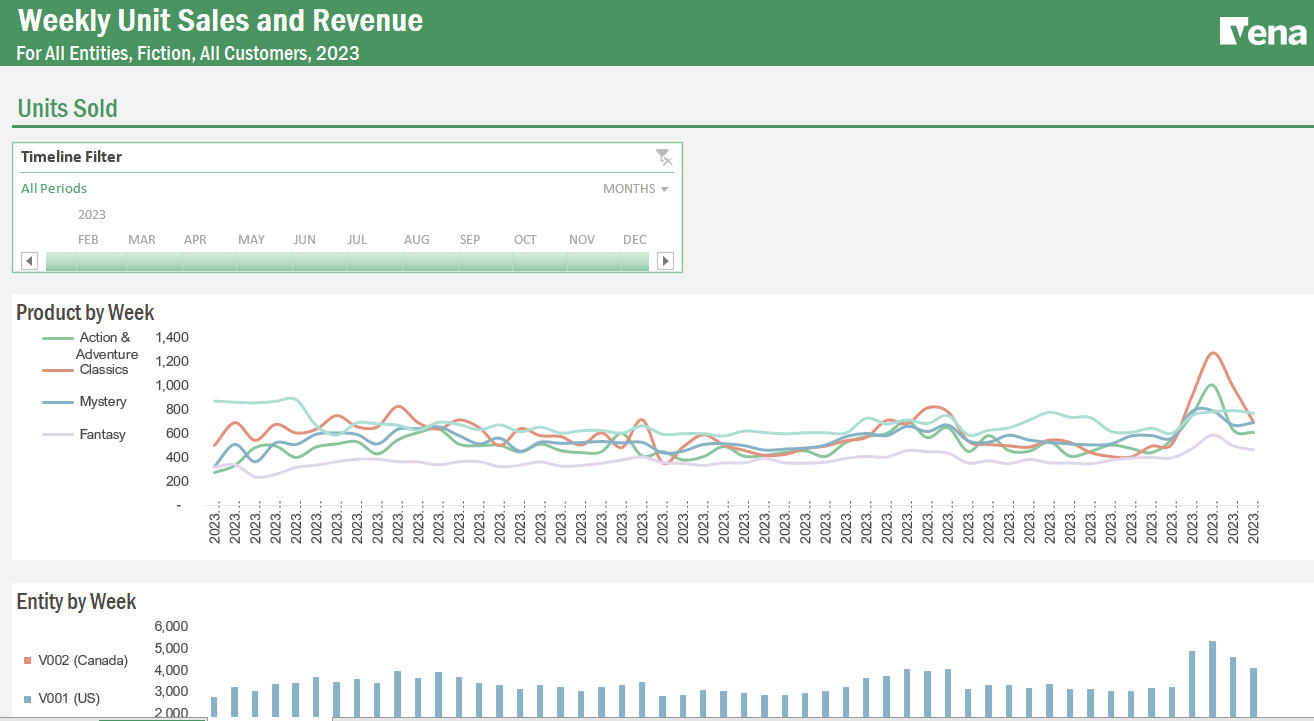The width and height of the screenshot is (1314, 721).
Task: Click the Mystery series line marker in legend
Action: (57, 401)
